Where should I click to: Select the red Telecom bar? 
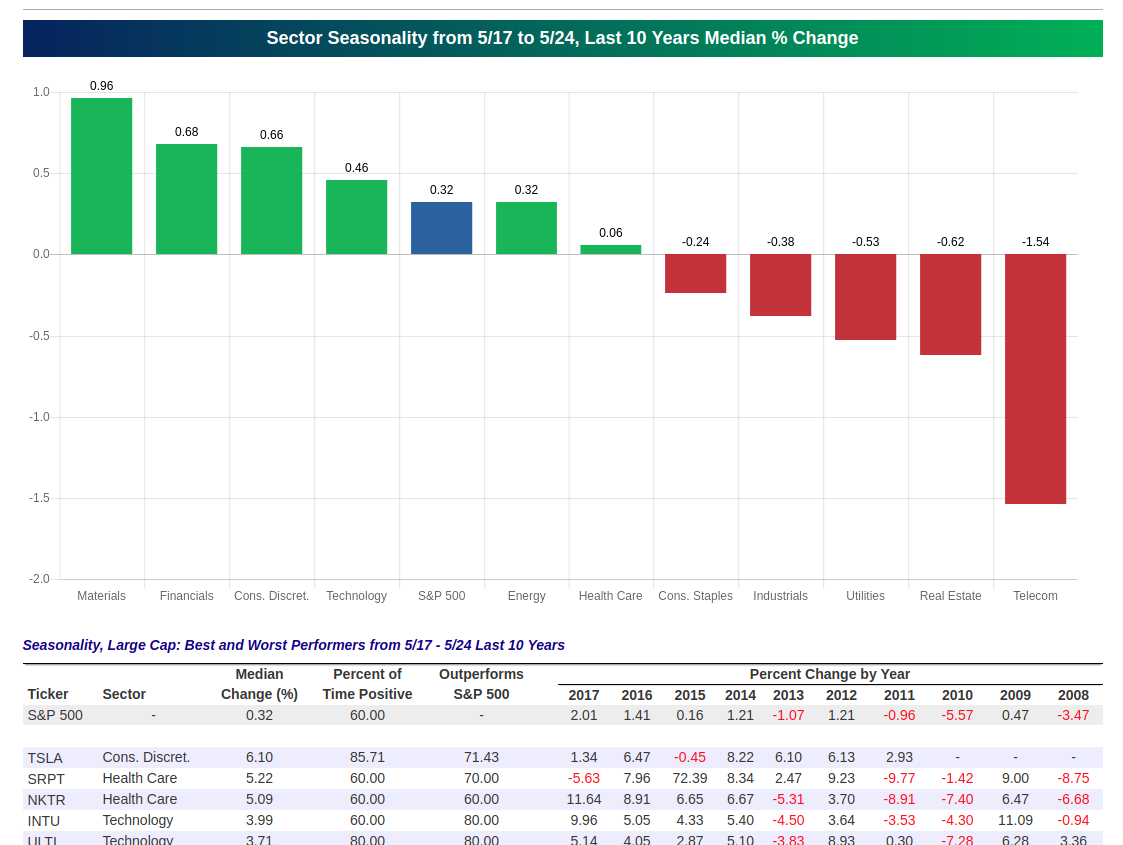coord(1035,379)
